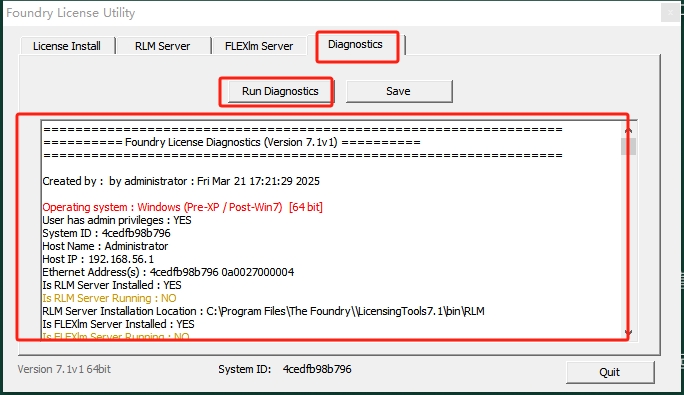Click the 'User has admin privileges : YES' line

117,220
